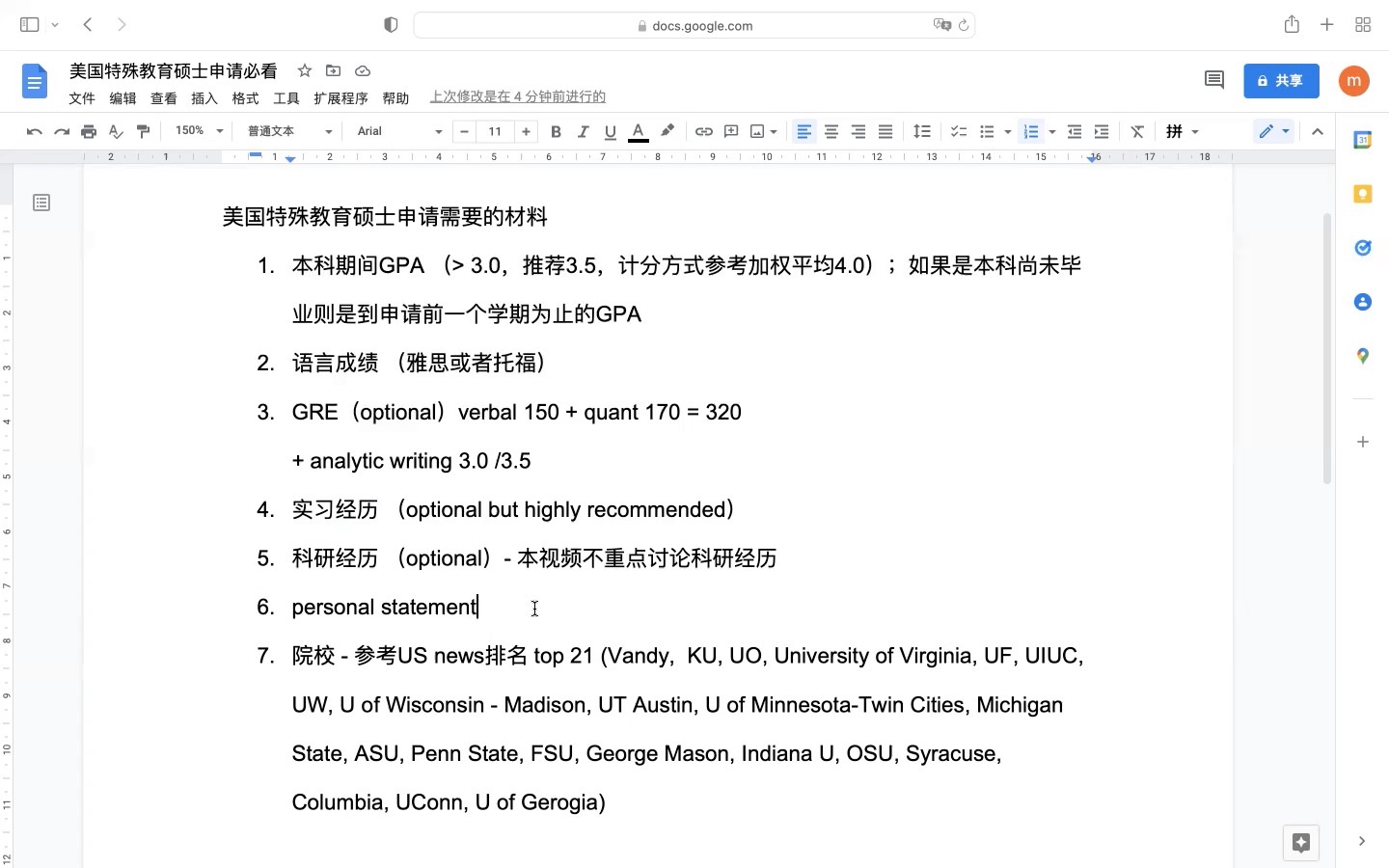This screenshot has height=868, width=1389.
Task: Open line and paragraph spacing
Action: [x=922, y=131]
